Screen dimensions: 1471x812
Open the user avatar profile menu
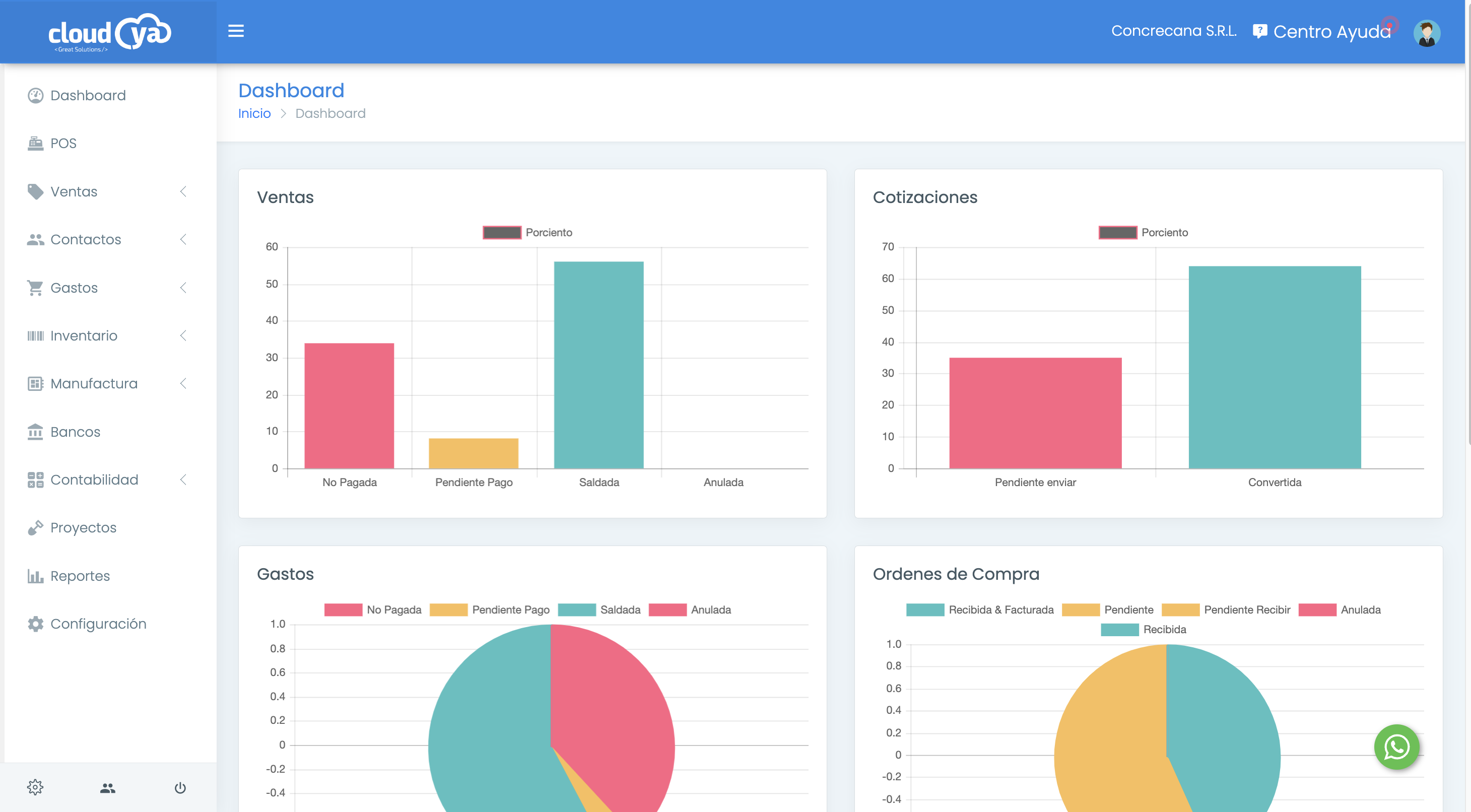pyautogui.click(x=1427, y=33)
